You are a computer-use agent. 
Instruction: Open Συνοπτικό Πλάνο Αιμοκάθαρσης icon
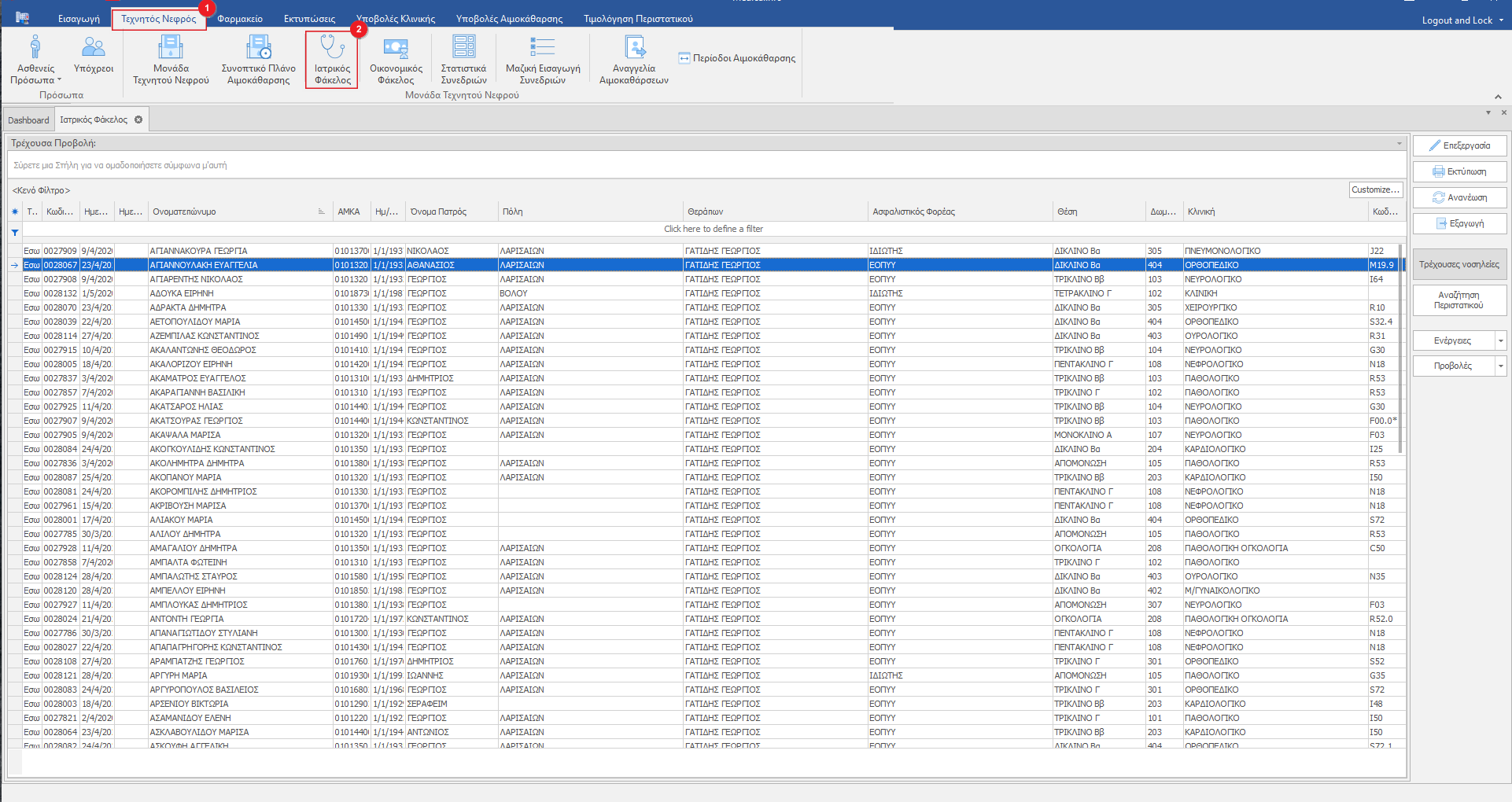point(258,59)
